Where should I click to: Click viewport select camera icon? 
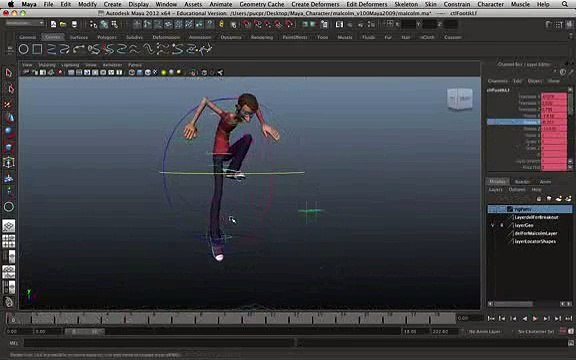26,72
